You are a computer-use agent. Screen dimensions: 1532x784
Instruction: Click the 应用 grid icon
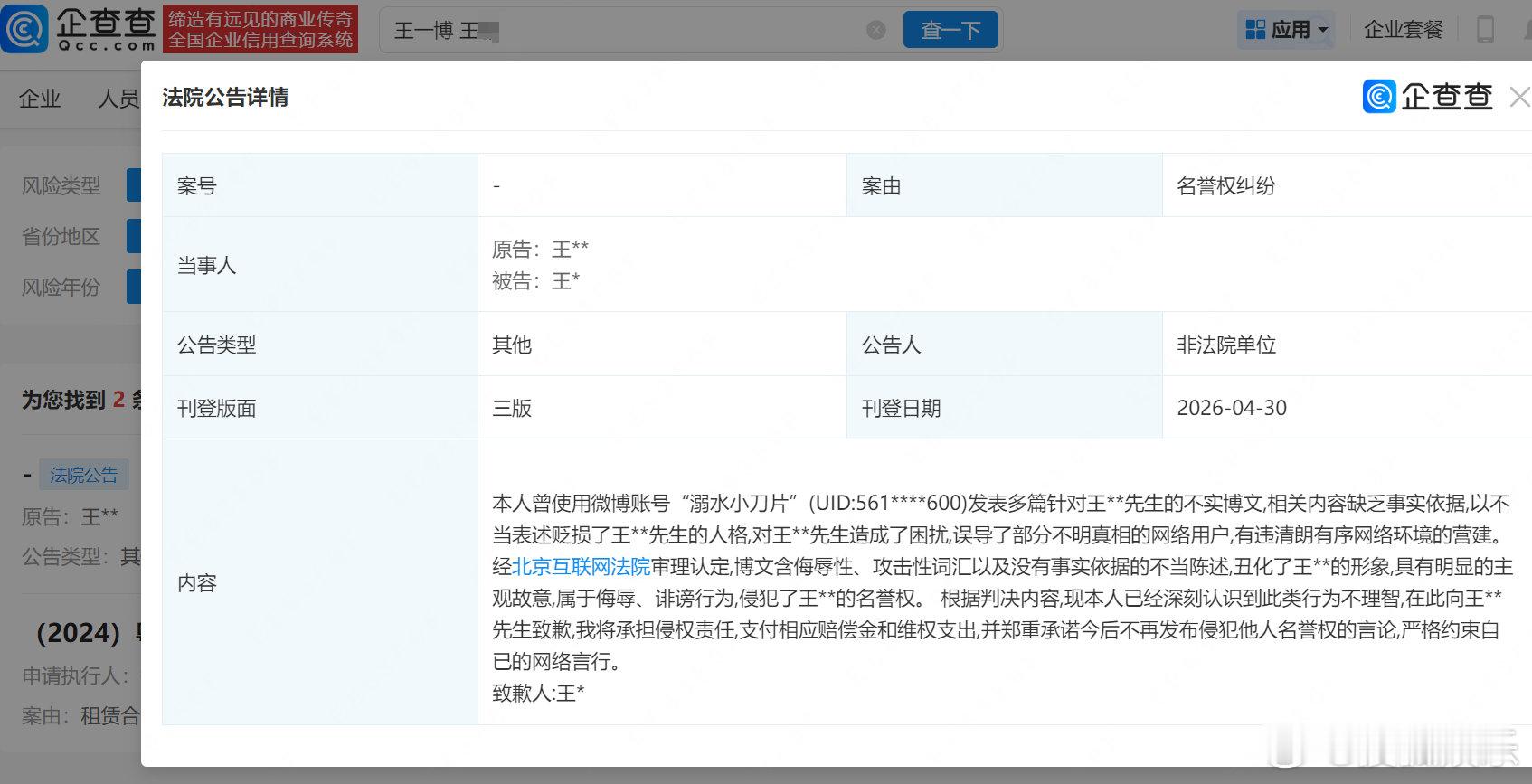[1255, 30]
